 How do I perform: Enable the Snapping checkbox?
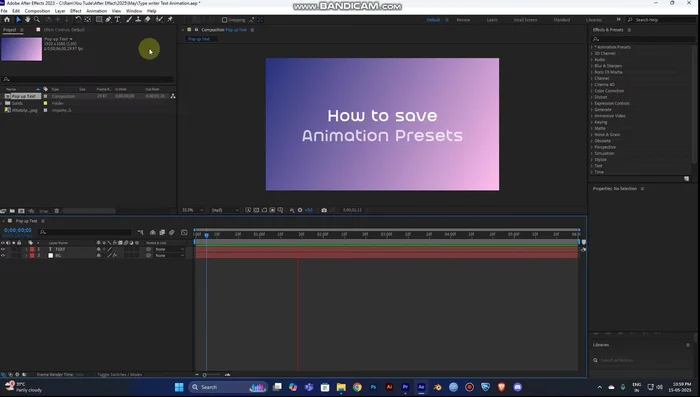pyautogui.click(x=225, y=20)
